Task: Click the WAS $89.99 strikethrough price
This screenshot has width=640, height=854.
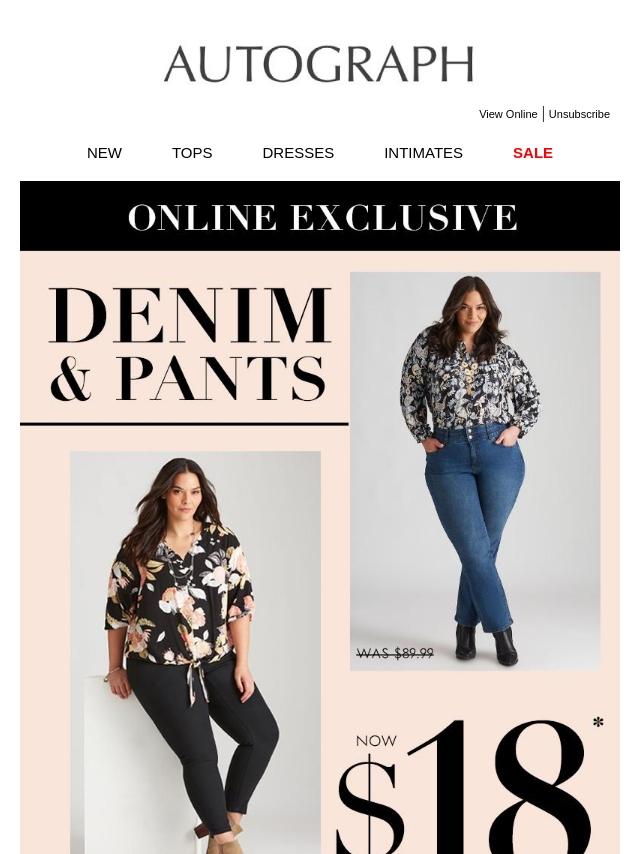Action: pyautogui.click(x=395, y=652)
